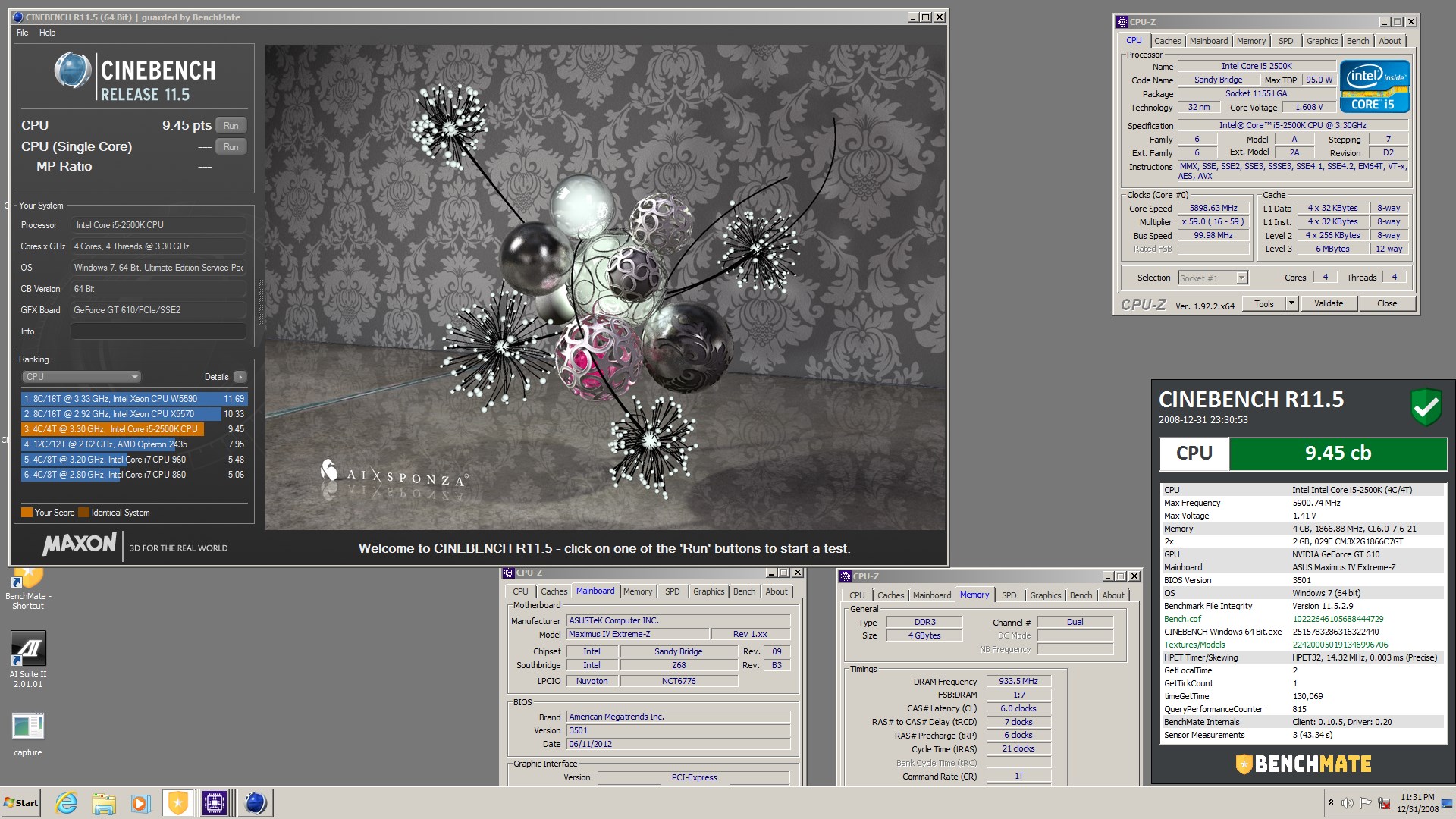Open the Help menu in Cinebench
1456x819 pixels.
point(47,33)
